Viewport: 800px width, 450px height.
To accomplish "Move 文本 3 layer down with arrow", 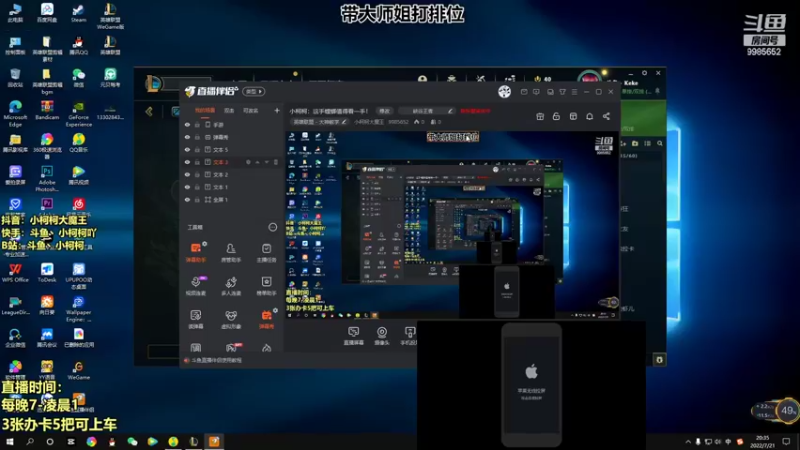I will tap(267, 162).
